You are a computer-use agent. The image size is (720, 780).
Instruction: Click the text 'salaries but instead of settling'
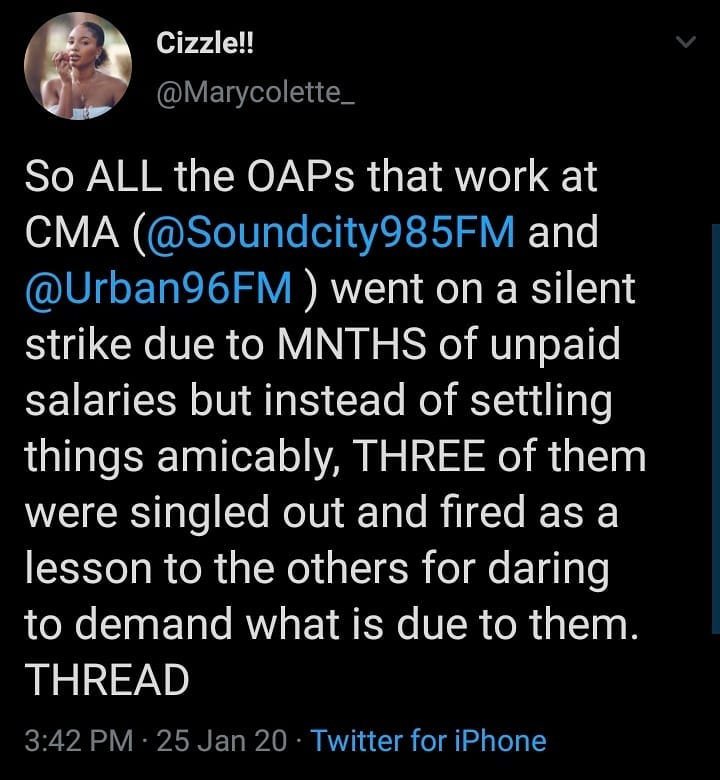coord(318,400)
